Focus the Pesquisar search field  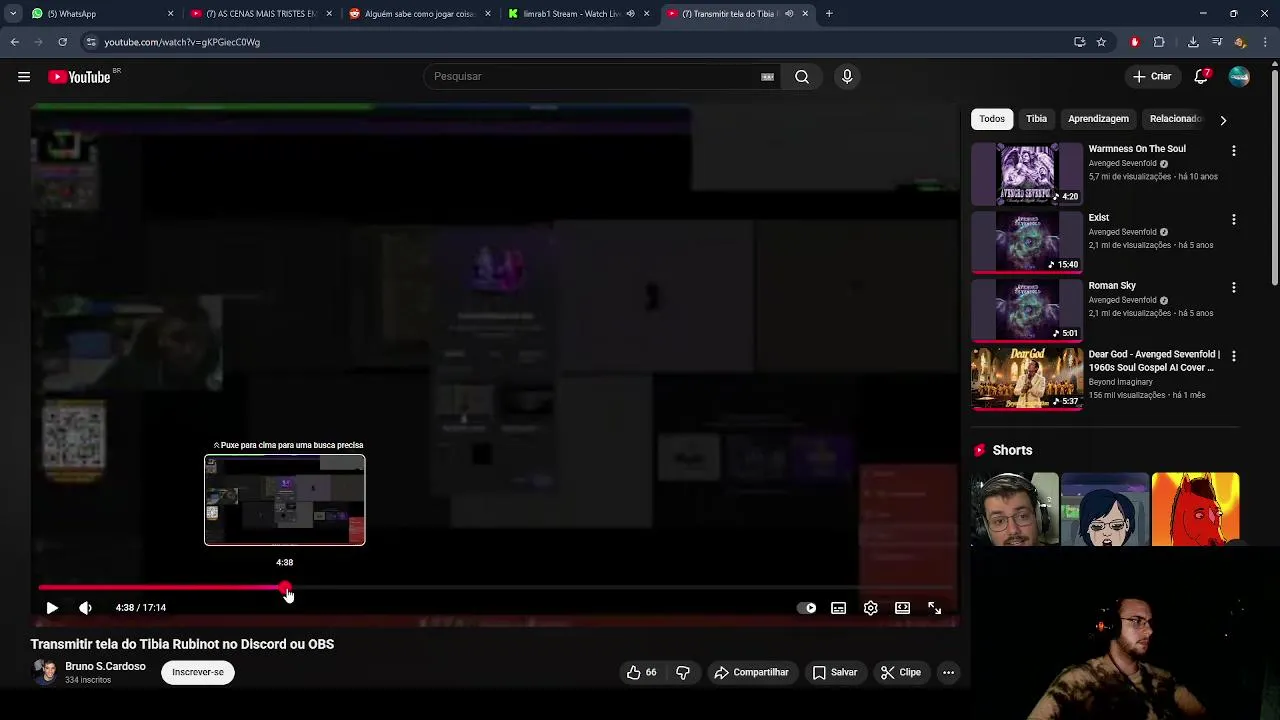pyautogui.click(x=595, y=77)
